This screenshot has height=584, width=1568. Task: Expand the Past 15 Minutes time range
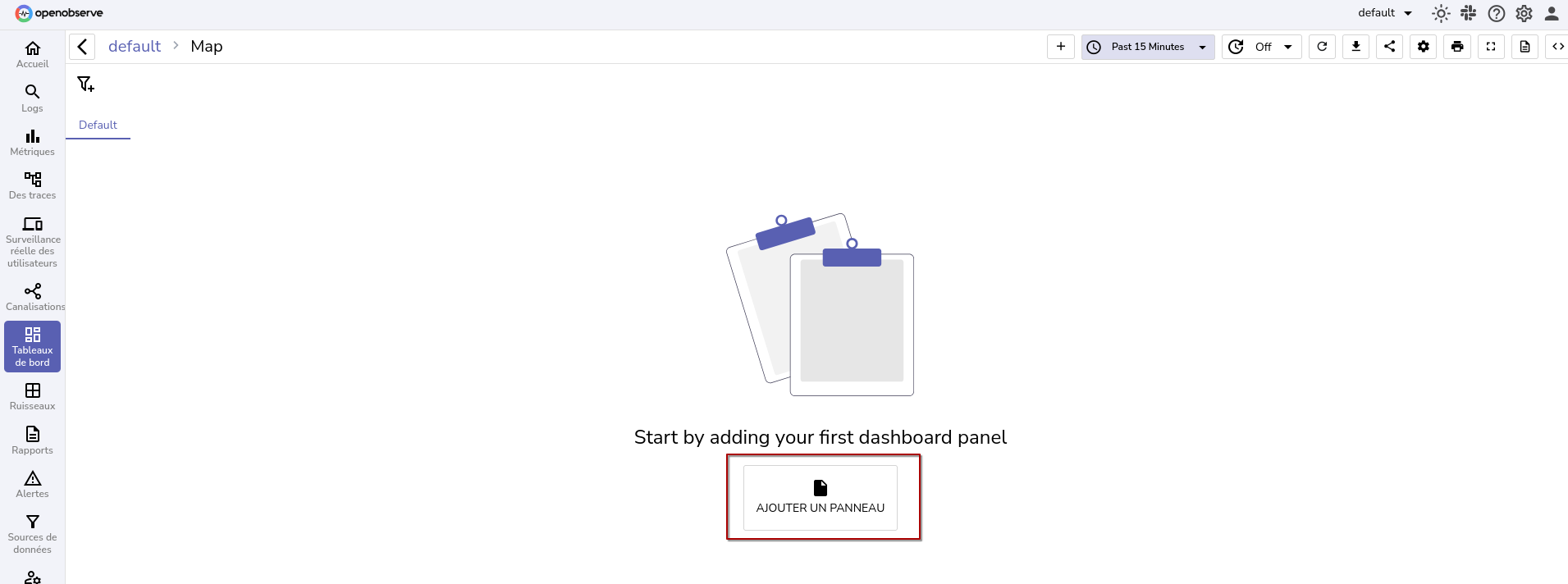click(1148, 47)
